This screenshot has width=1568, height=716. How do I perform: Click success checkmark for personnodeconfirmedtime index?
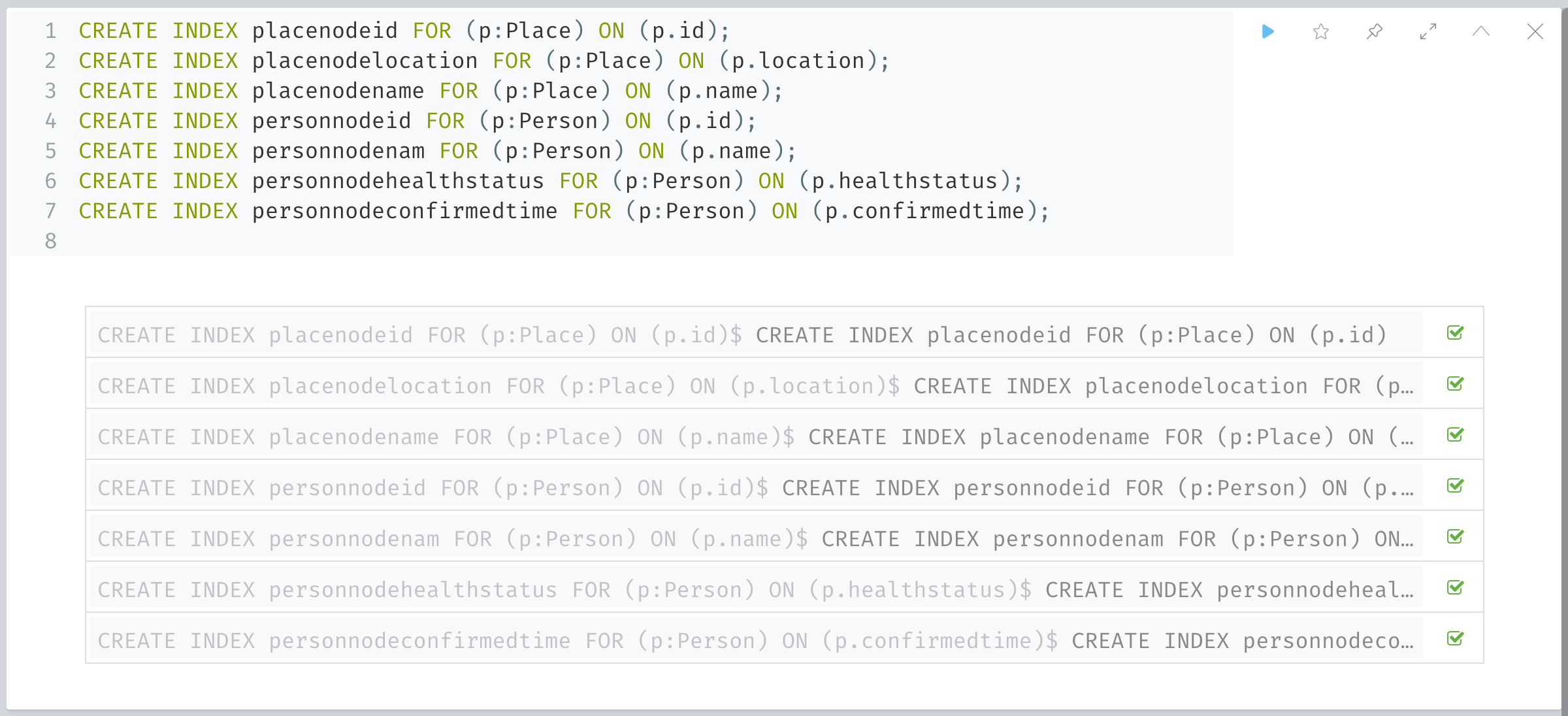(1455, 639)
